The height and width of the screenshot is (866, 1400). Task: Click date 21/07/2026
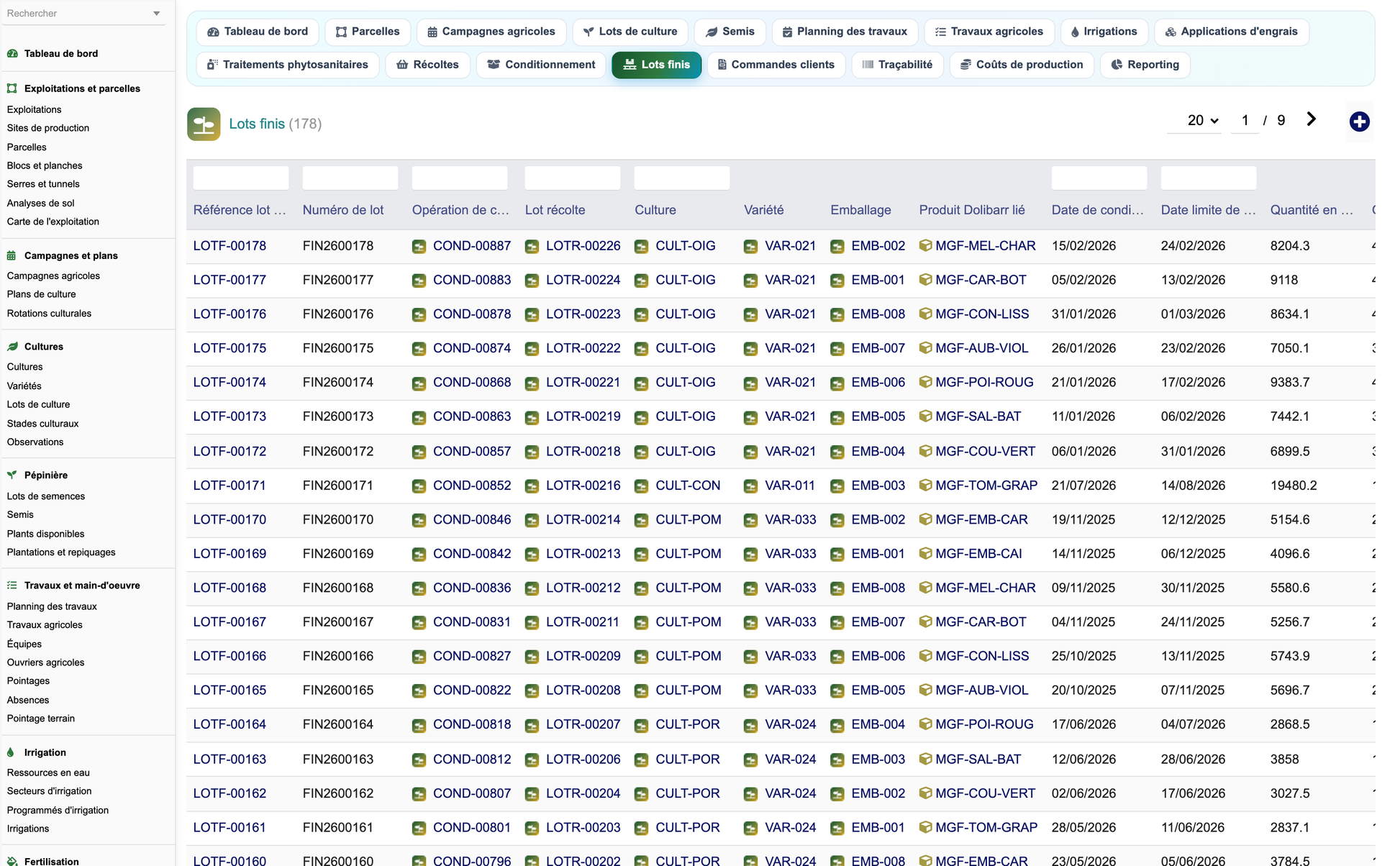(x=1083, y=486)
